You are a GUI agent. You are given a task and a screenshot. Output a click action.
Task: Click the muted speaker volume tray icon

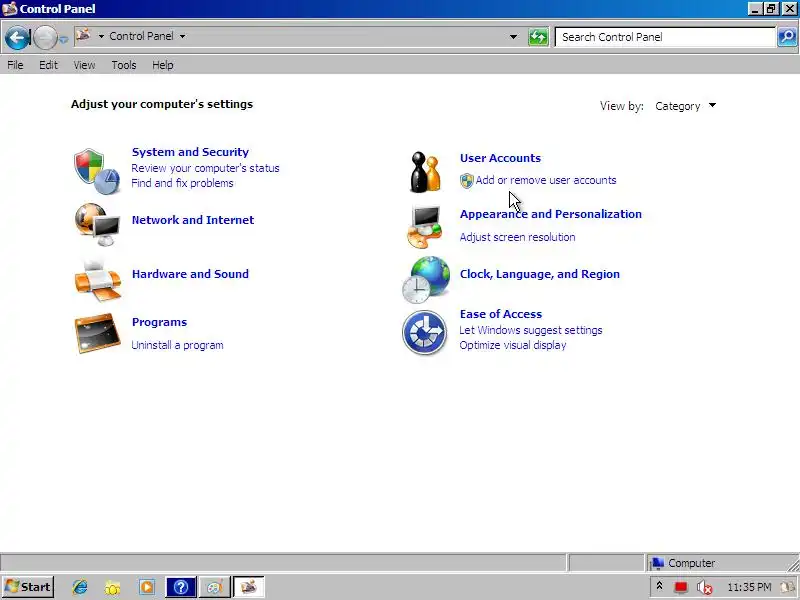(x=704, y=588)
